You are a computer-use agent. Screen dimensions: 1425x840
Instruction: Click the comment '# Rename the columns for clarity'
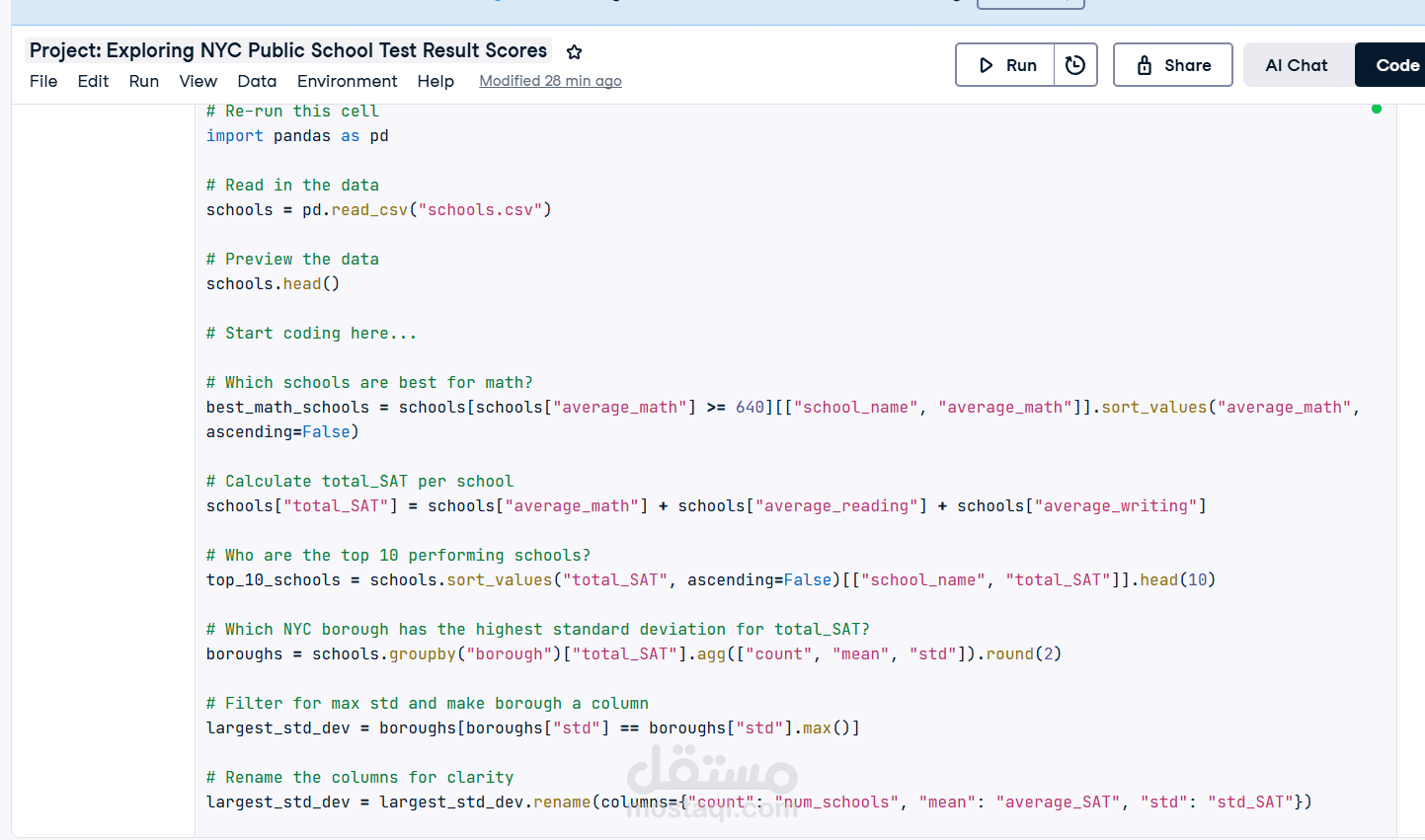coord(359,777)
